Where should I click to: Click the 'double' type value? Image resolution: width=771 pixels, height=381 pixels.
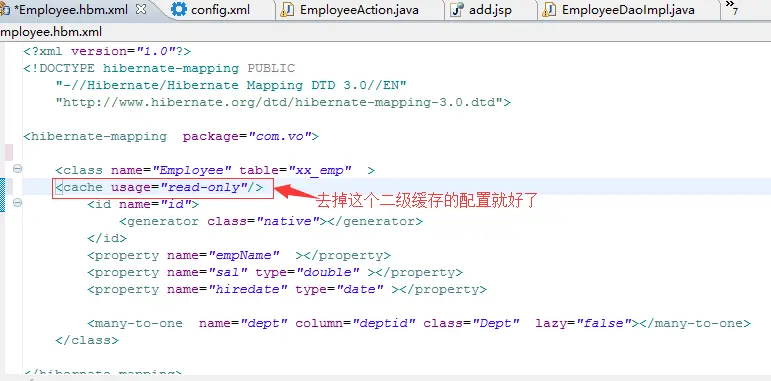point(327,272)
